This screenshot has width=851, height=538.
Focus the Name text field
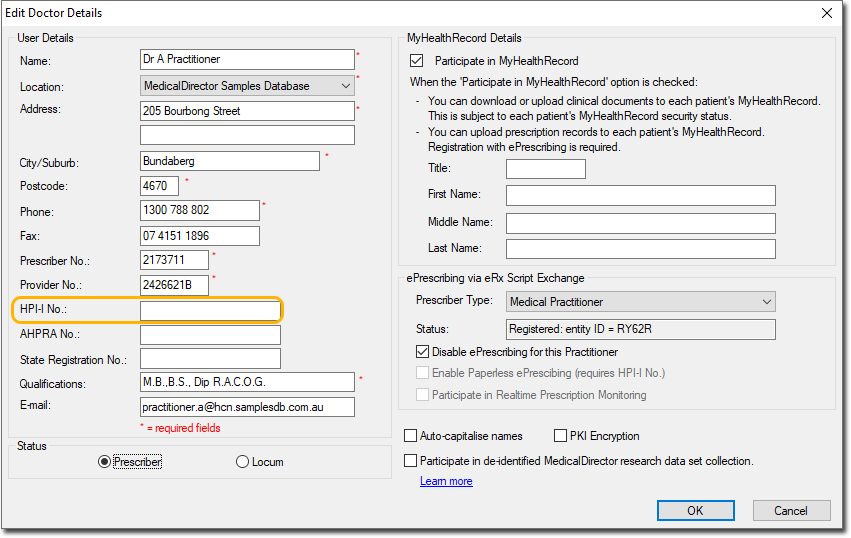pyautogui.click(x=247, y=60)
